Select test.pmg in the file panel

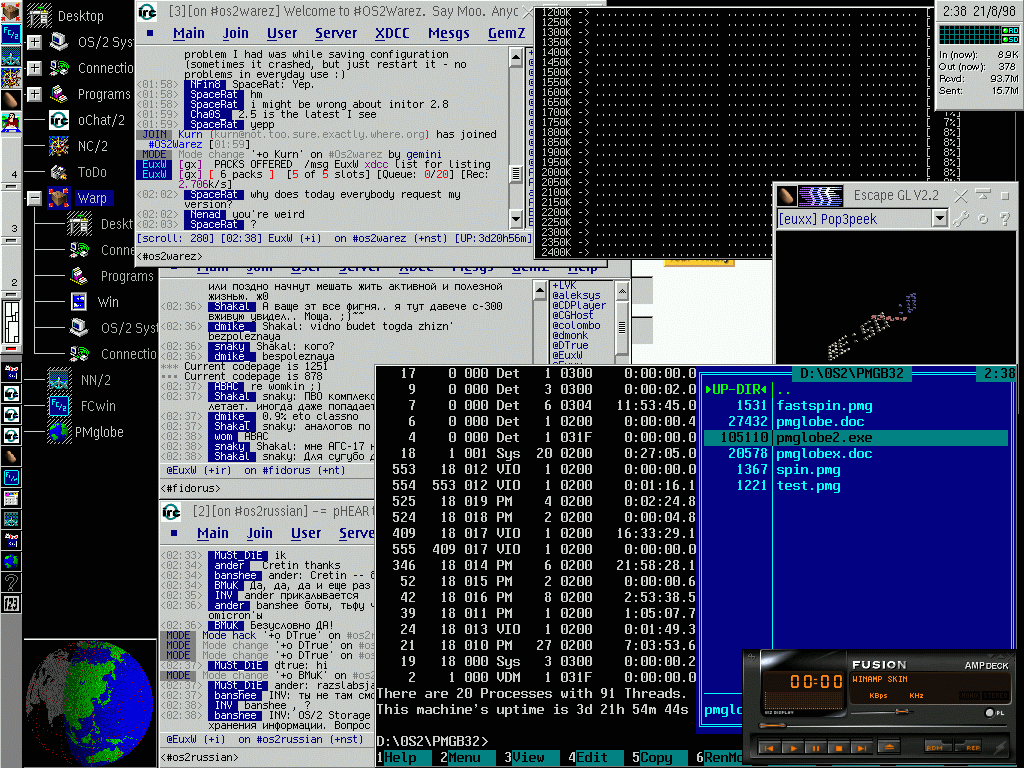(808, 486)
